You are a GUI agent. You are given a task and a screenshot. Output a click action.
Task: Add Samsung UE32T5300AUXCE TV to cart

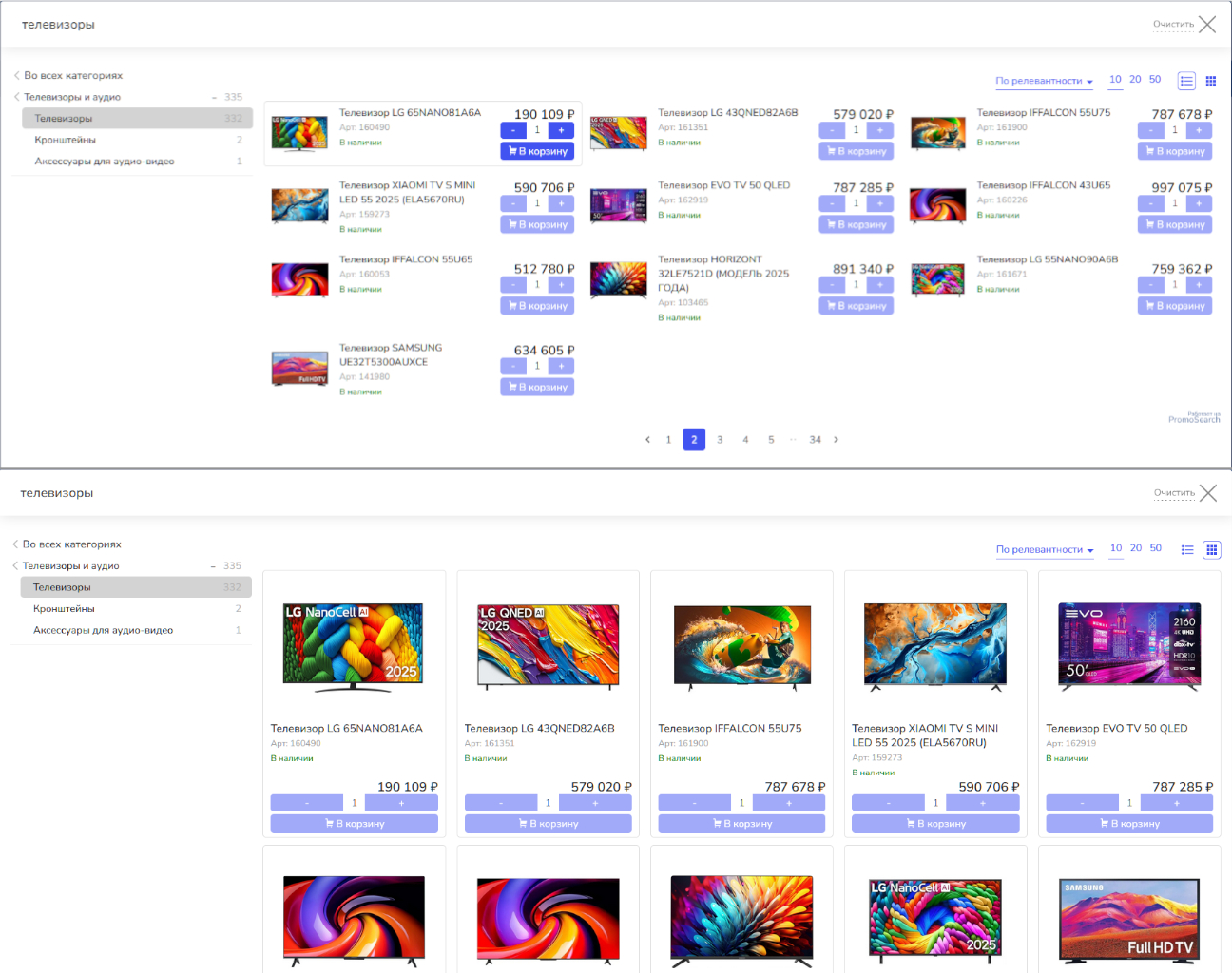pos(537,388)
